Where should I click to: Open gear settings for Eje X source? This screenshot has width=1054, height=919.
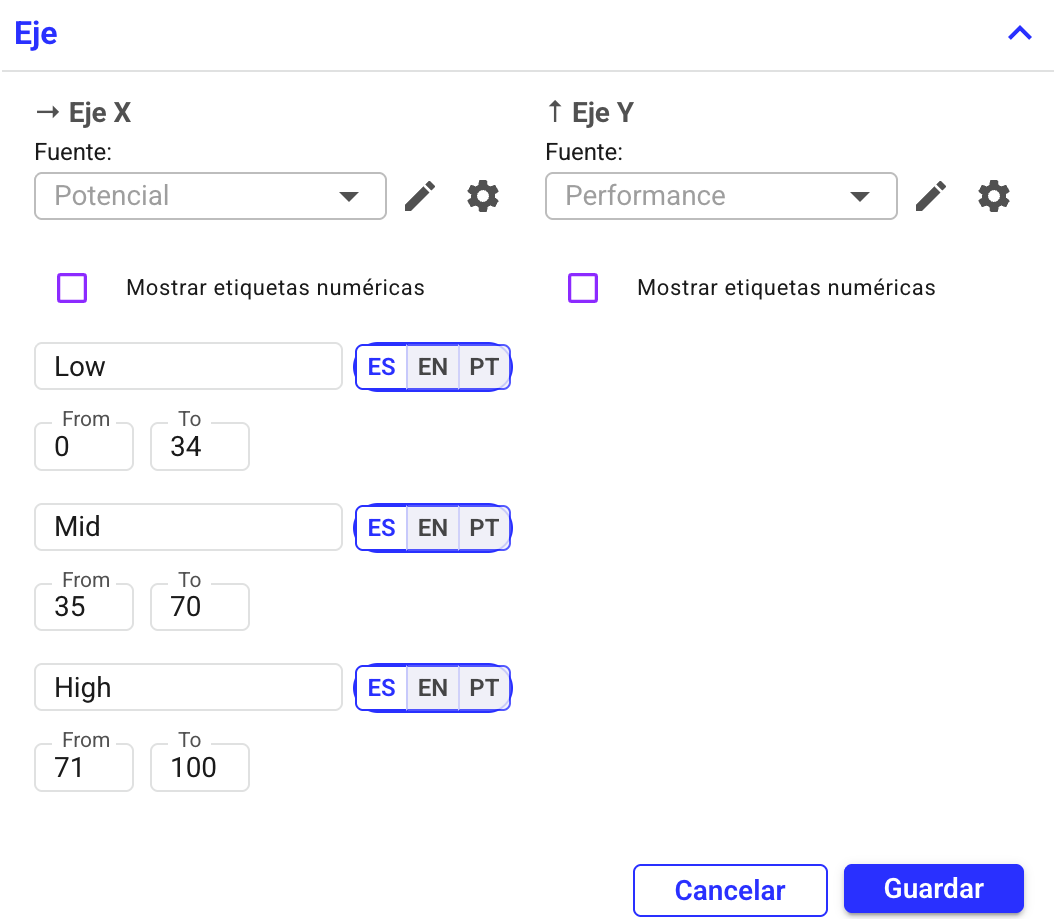[x=483, y=196]
